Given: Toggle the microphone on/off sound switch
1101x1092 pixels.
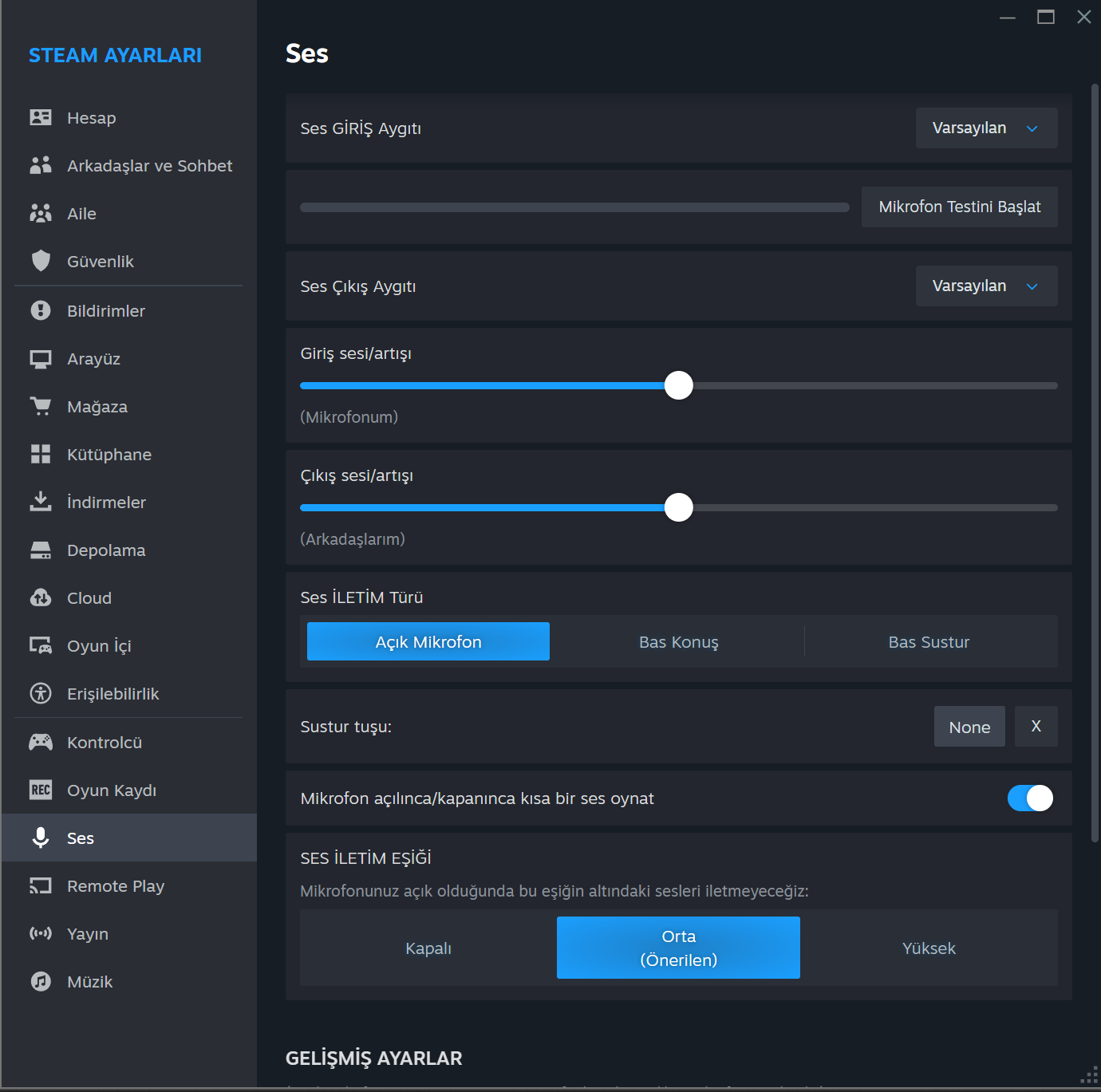Looking at the screenshot, I should [1030, 798].
